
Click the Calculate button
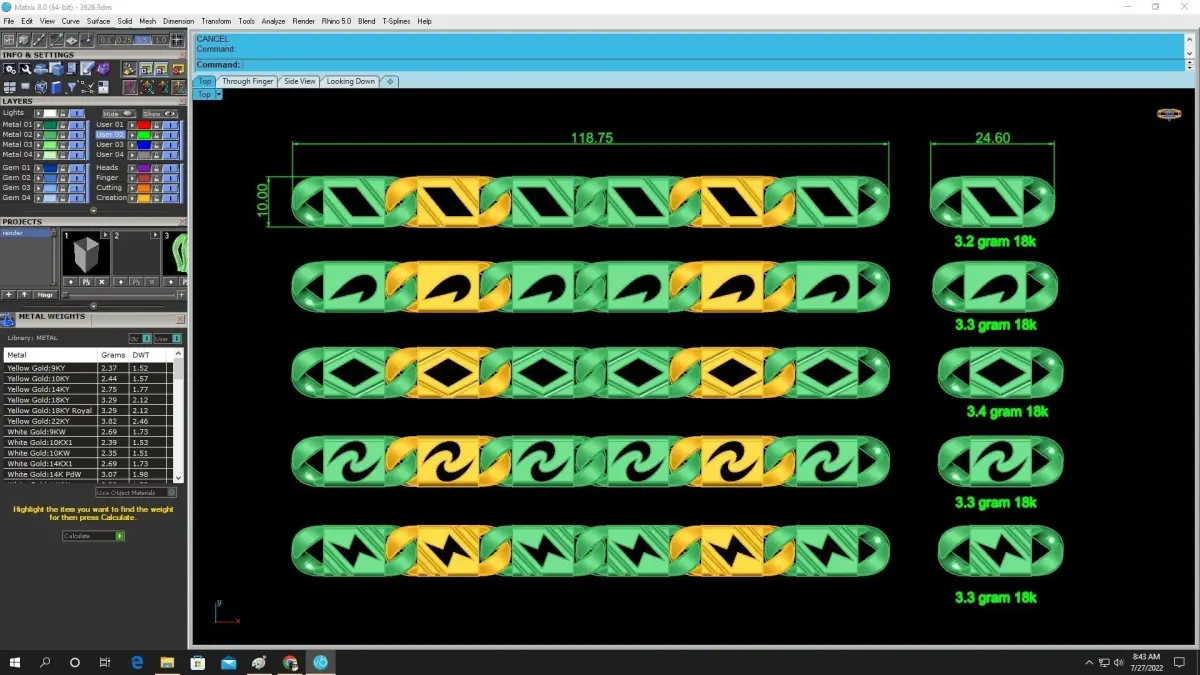[x=93, y=536]
